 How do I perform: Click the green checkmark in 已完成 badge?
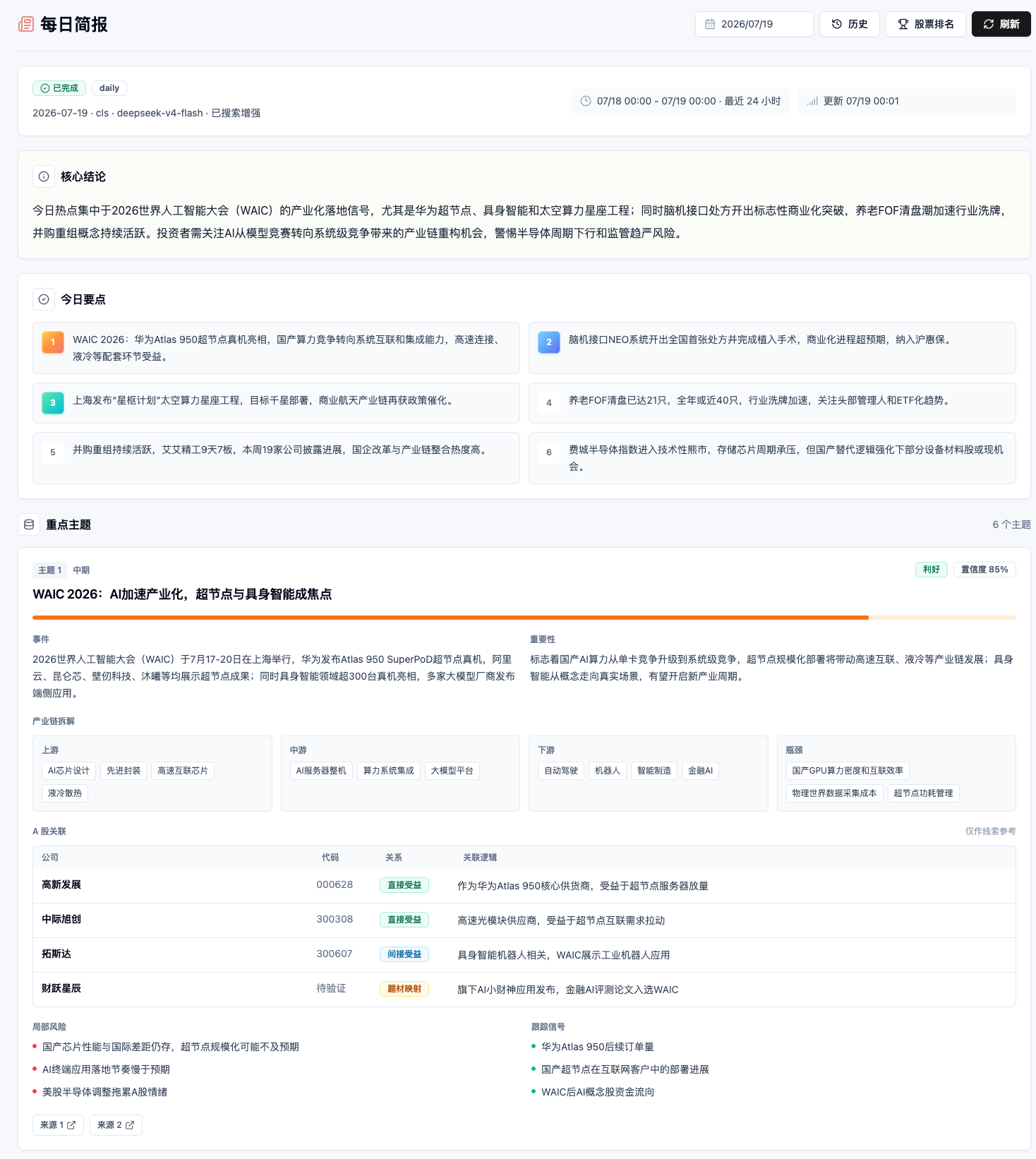(x=45, y=88)
